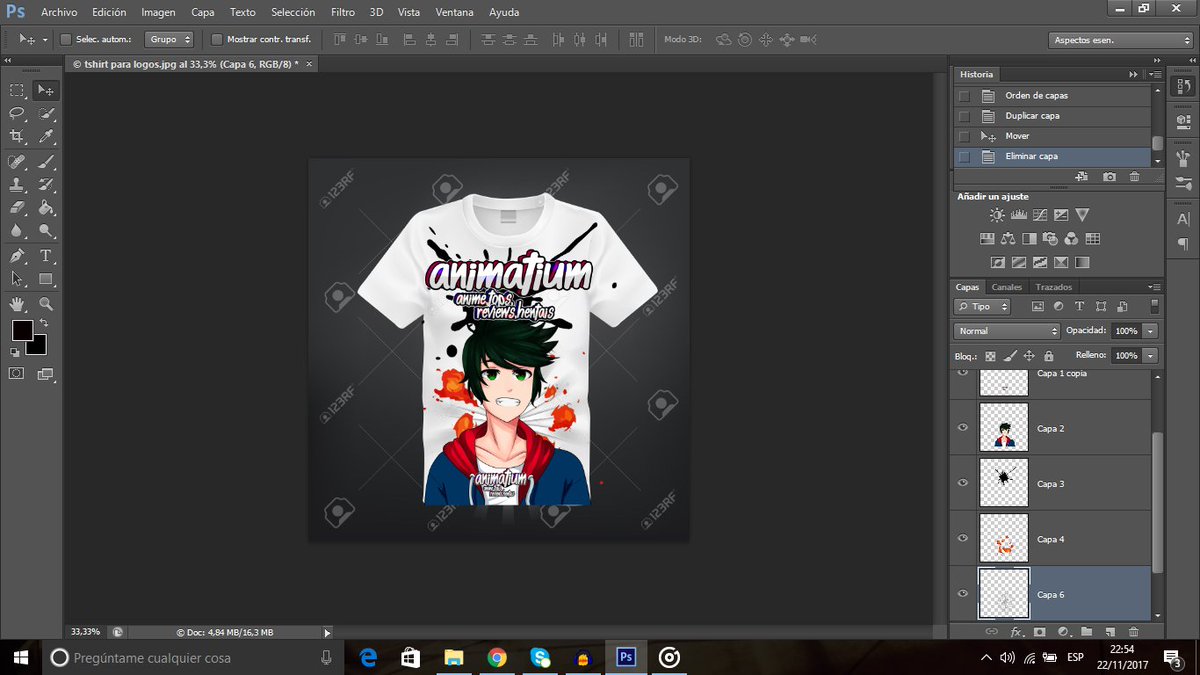Open the Aspectos esen. workspace dropdown
Screen dimensions: 1200x675
[1120, 40]
